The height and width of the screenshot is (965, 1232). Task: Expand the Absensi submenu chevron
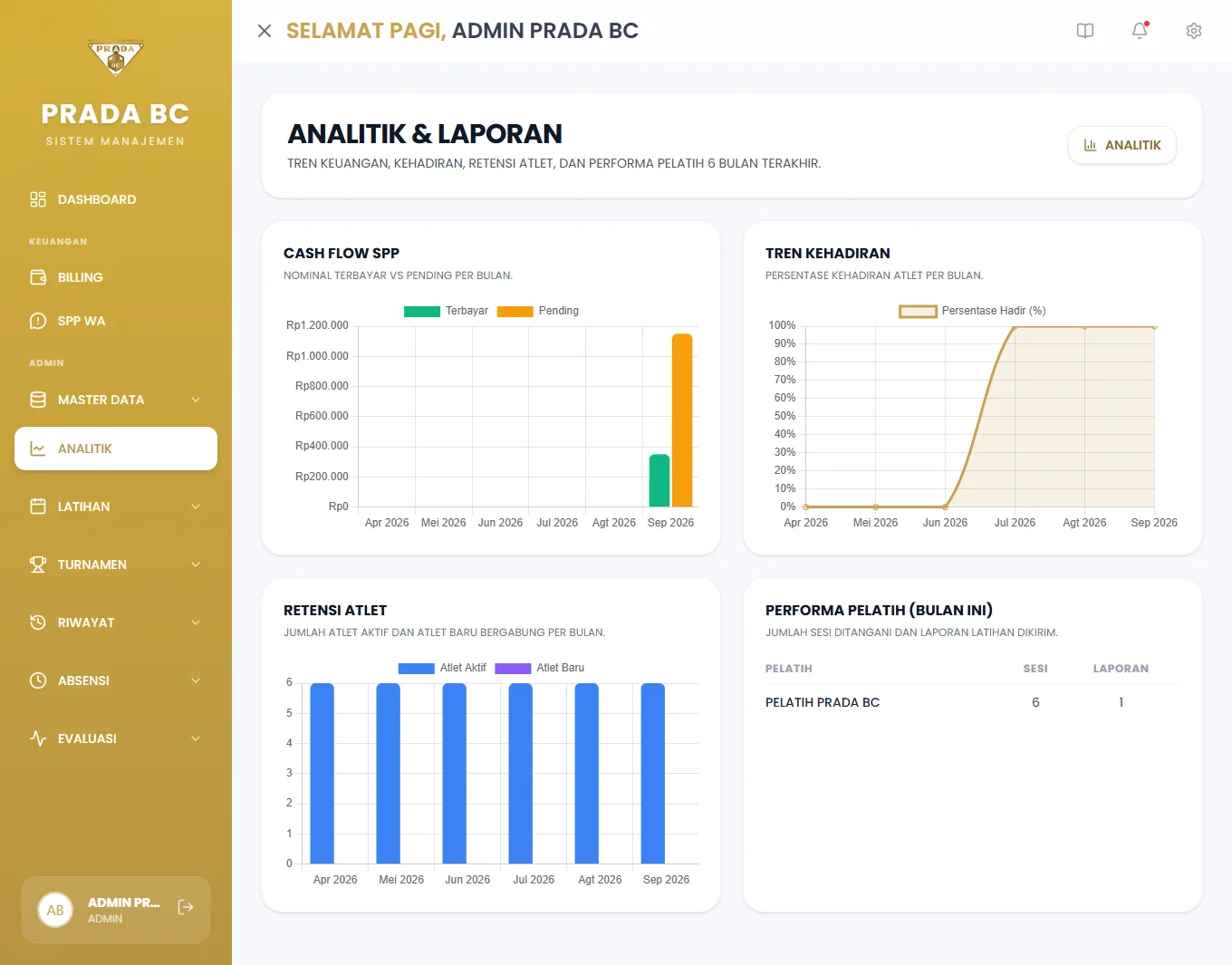pyautogui.click(x=196, y=680)
